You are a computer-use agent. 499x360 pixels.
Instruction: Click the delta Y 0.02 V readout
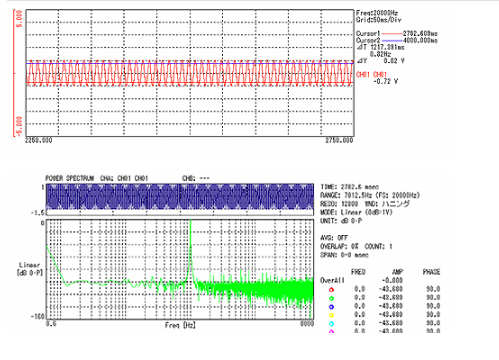pos(380,61)
